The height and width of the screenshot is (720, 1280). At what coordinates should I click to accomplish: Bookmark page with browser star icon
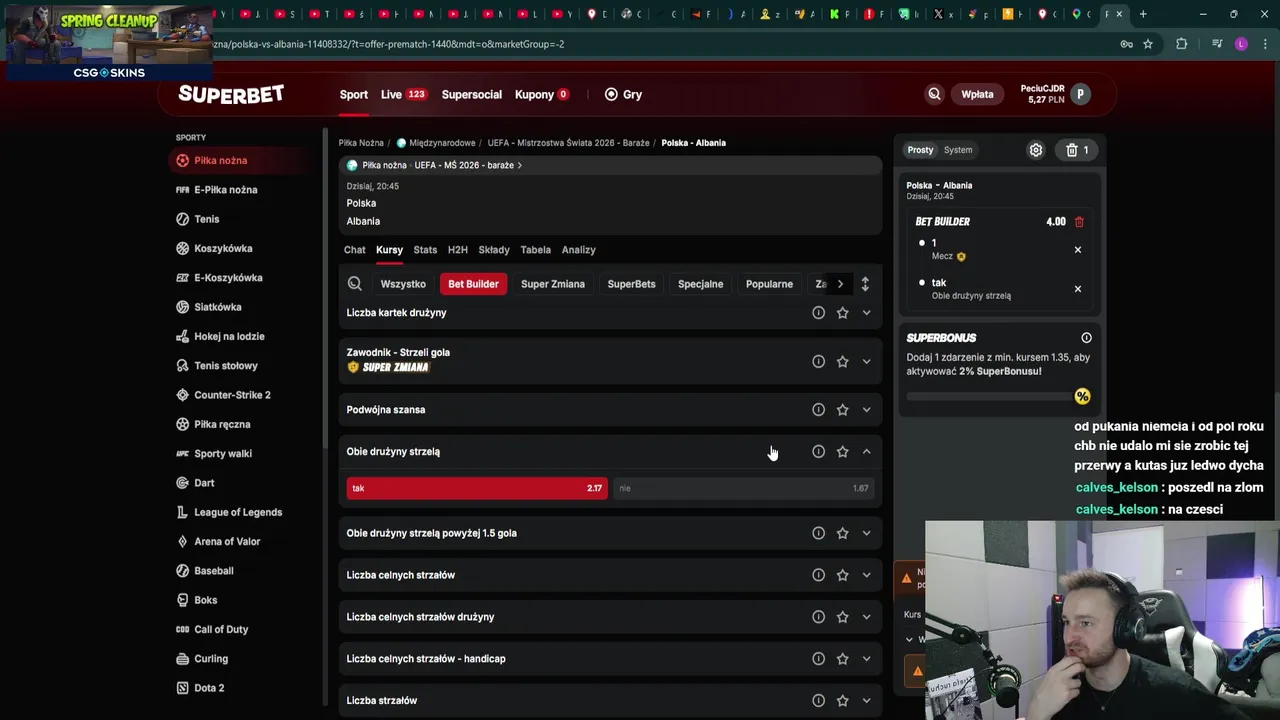pyautogui.click(x=1148, y=44)
